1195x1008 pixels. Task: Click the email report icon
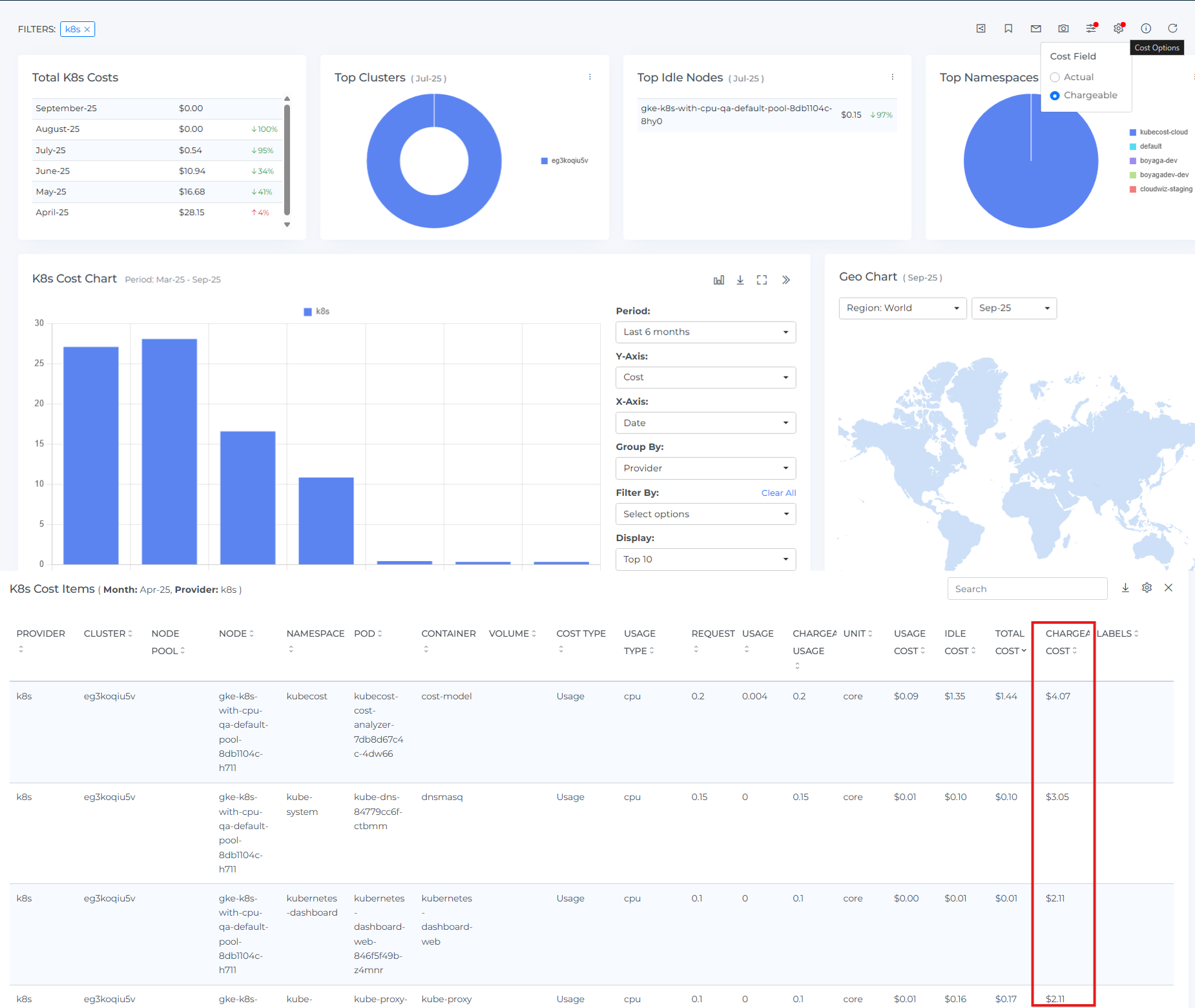(1035, 28)
